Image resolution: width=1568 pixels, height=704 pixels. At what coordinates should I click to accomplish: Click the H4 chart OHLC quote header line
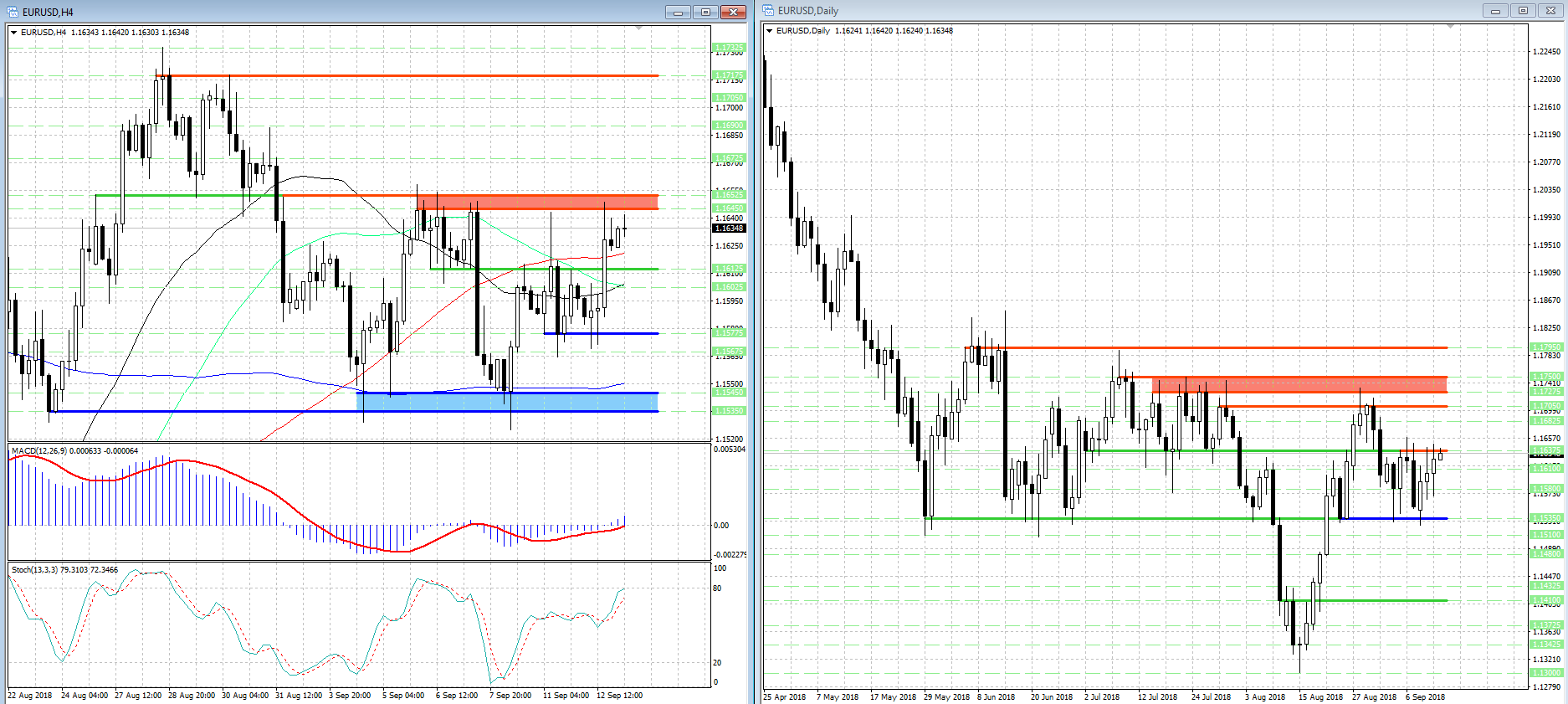pos(105,33)
